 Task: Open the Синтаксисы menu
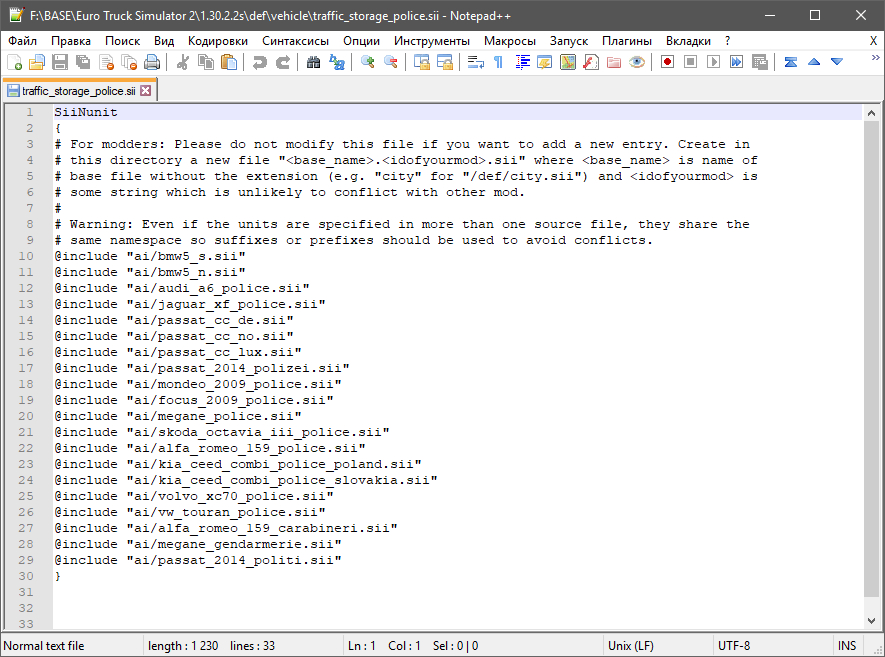click(x=295, y=41)
